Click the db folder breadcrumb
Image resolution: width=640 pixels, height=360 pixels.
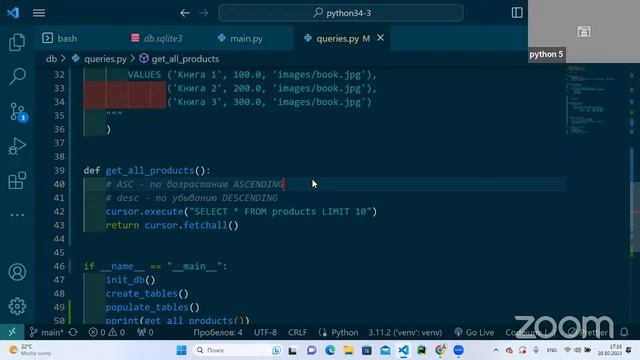(x=51, y=59)
